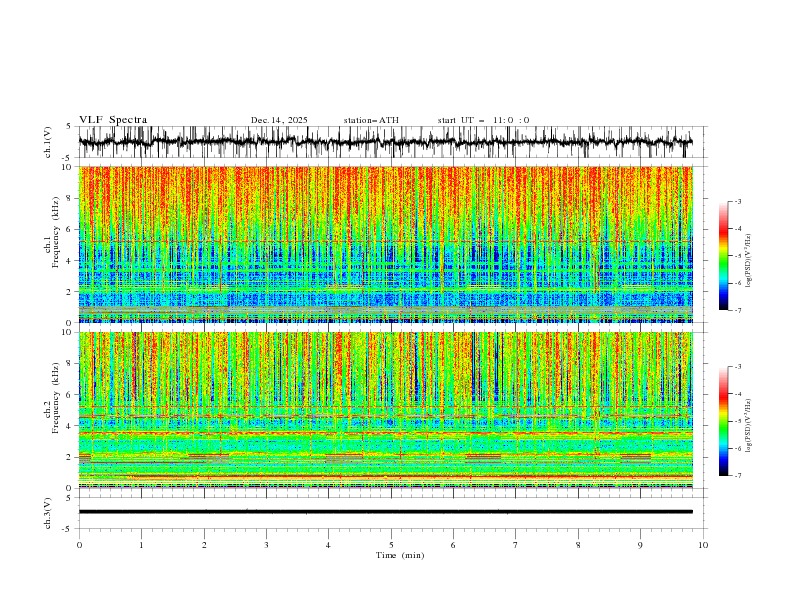
Task: Click the "5" tick on ch.1 voltage axis
Action: pyautogui.click(x=70, y=126)
